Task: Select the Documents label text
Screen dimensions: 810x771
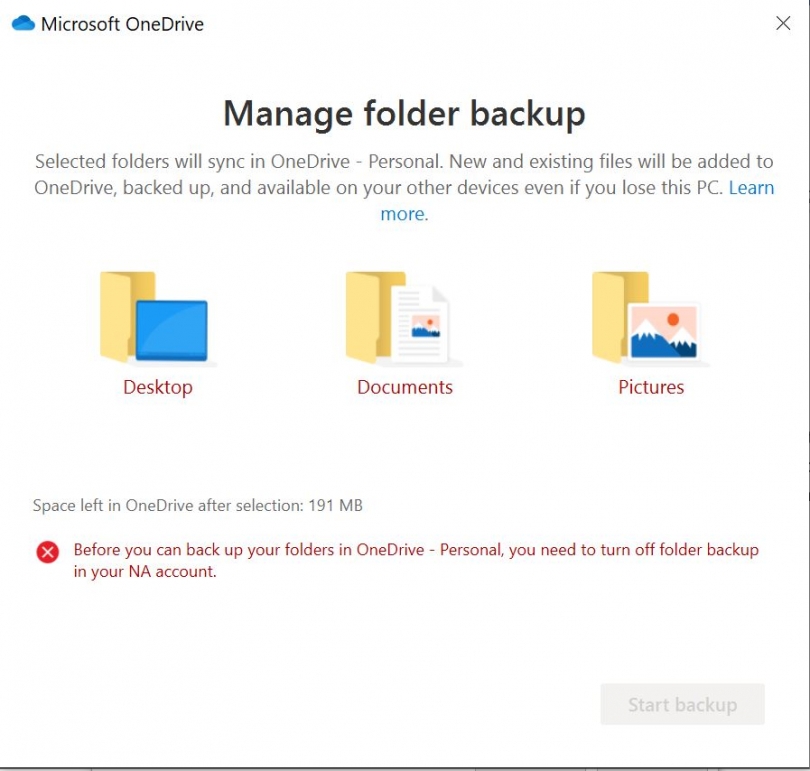Action: click(x=404, y=387)
